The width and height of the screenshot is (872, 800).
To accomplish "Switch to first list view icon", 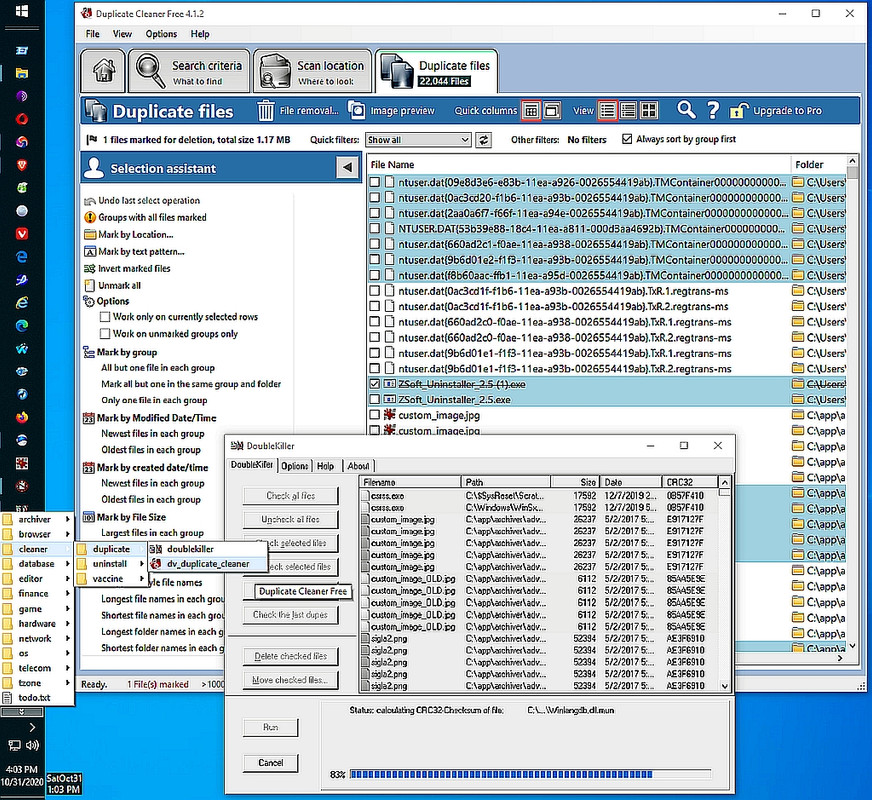I will (x=607, y=111).
